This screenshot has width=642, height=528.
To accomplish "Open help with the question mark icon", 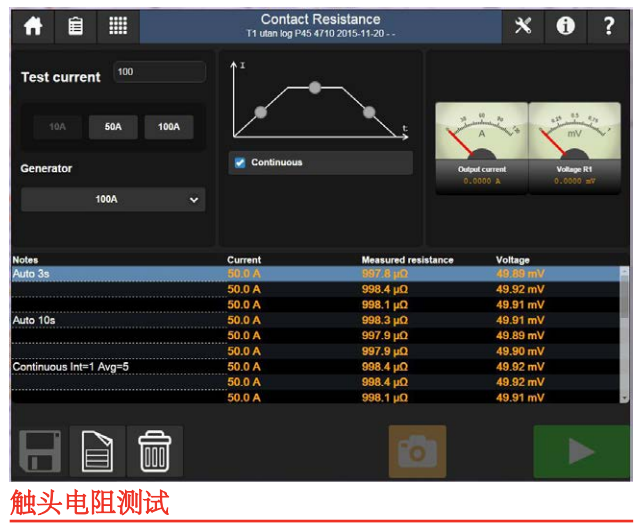I will (608, 26).
